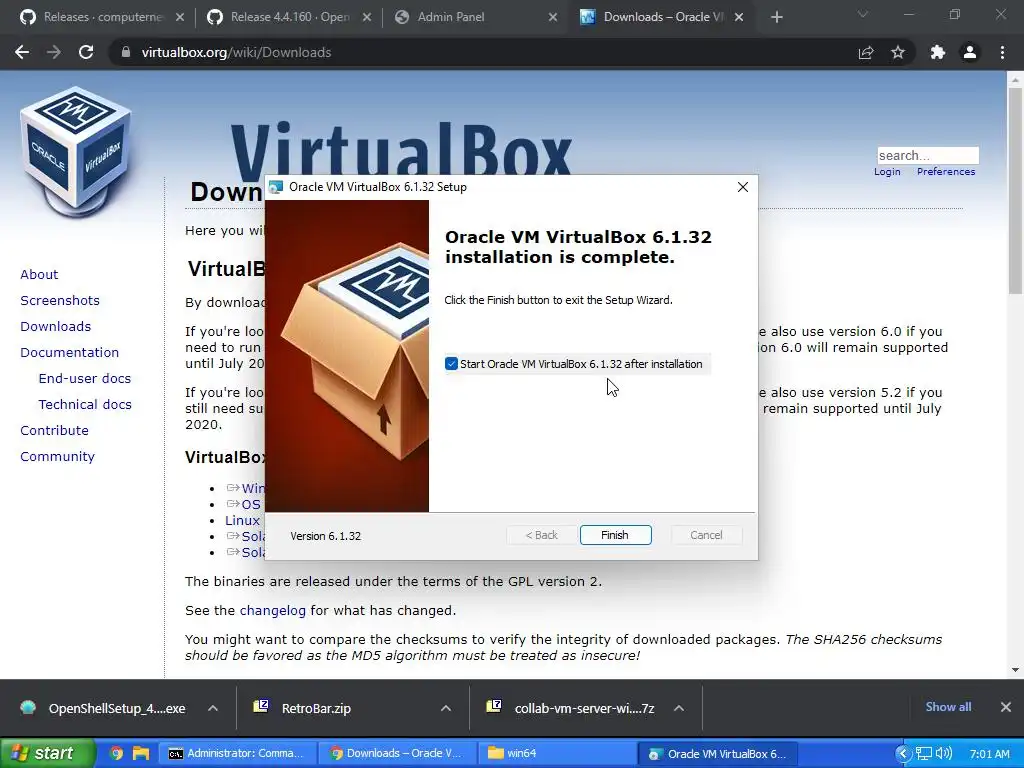Image resolution: width=1024 pixels, height=768 pixels.
Task: Open Documentation in the sidebar
Action: click(x=69, y=353)
